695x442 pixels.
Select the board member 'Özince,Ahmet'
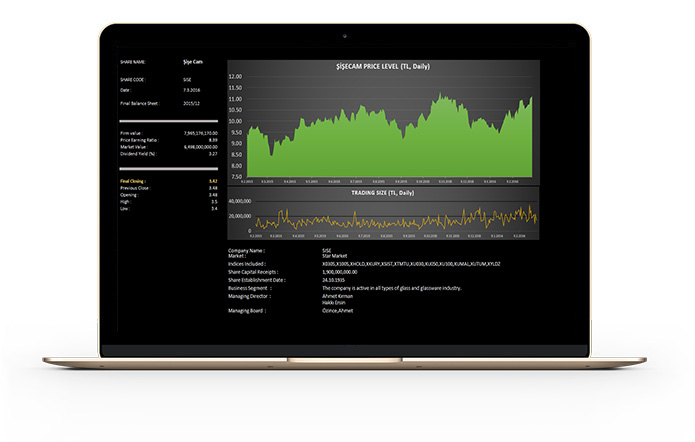[x=338, y=311]
